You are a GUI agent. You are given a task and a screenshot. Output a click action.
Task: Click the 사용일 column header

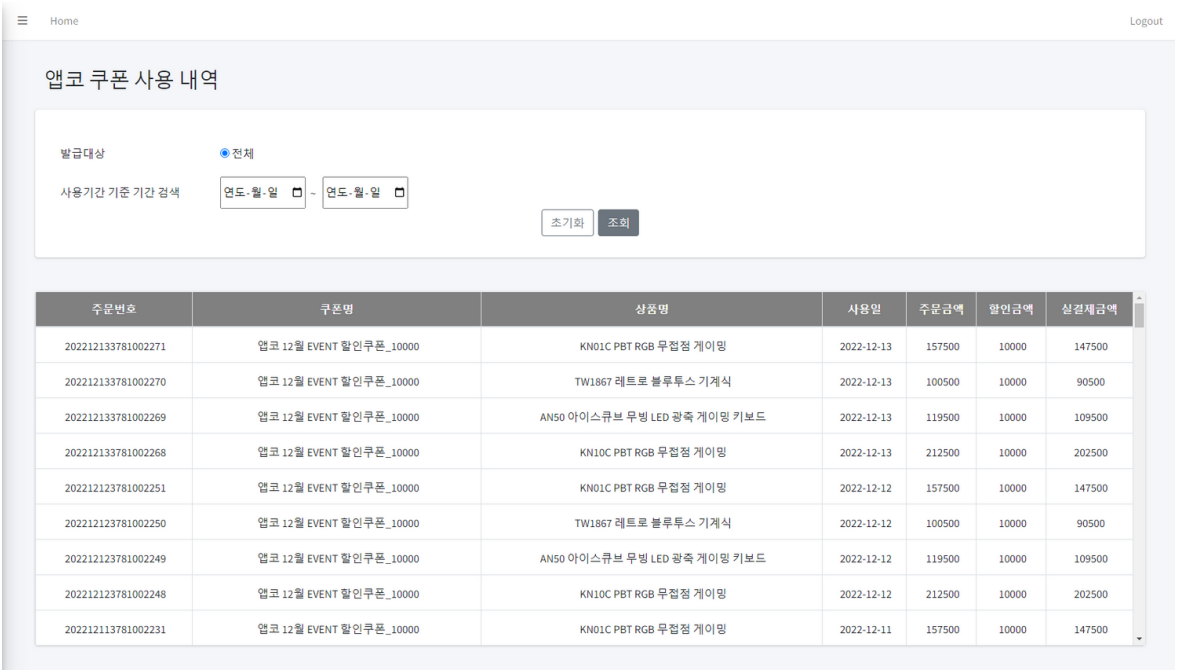(863, 309)
